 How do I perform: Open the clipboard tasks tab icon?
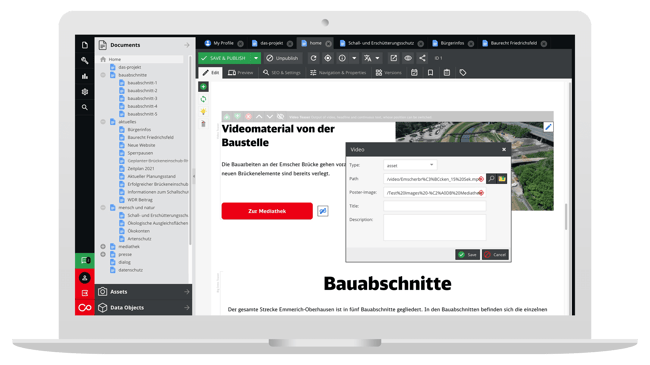(x=446, y=73)
